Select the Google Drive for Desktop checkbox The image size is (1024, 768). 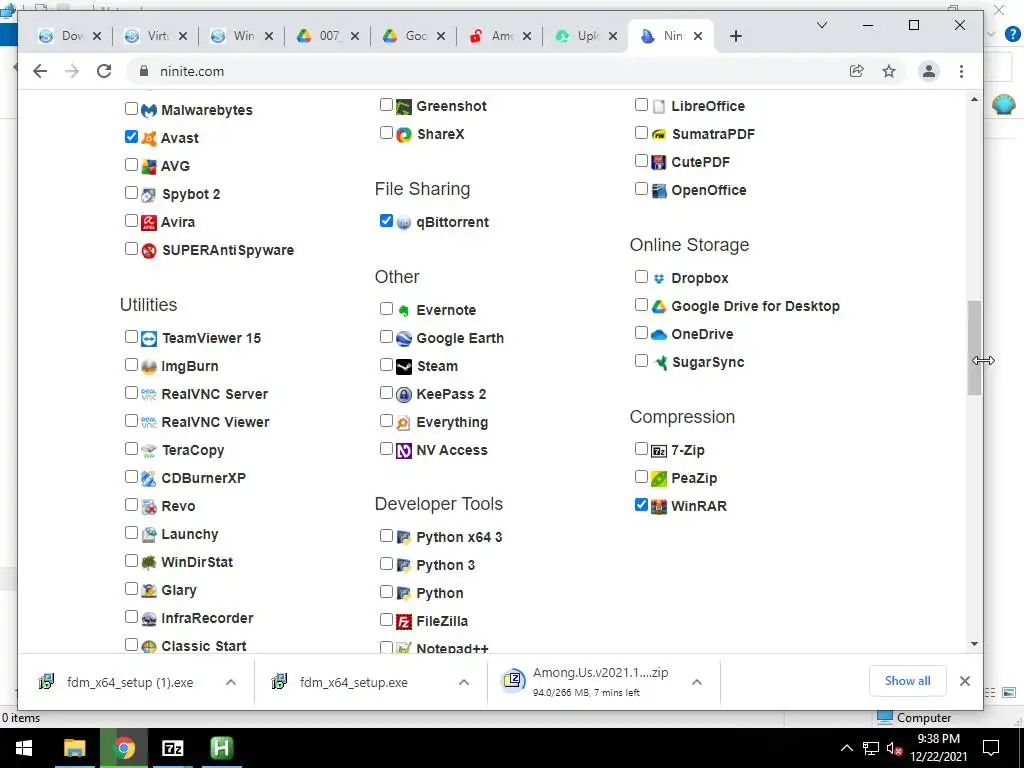[x=641, y=304]
